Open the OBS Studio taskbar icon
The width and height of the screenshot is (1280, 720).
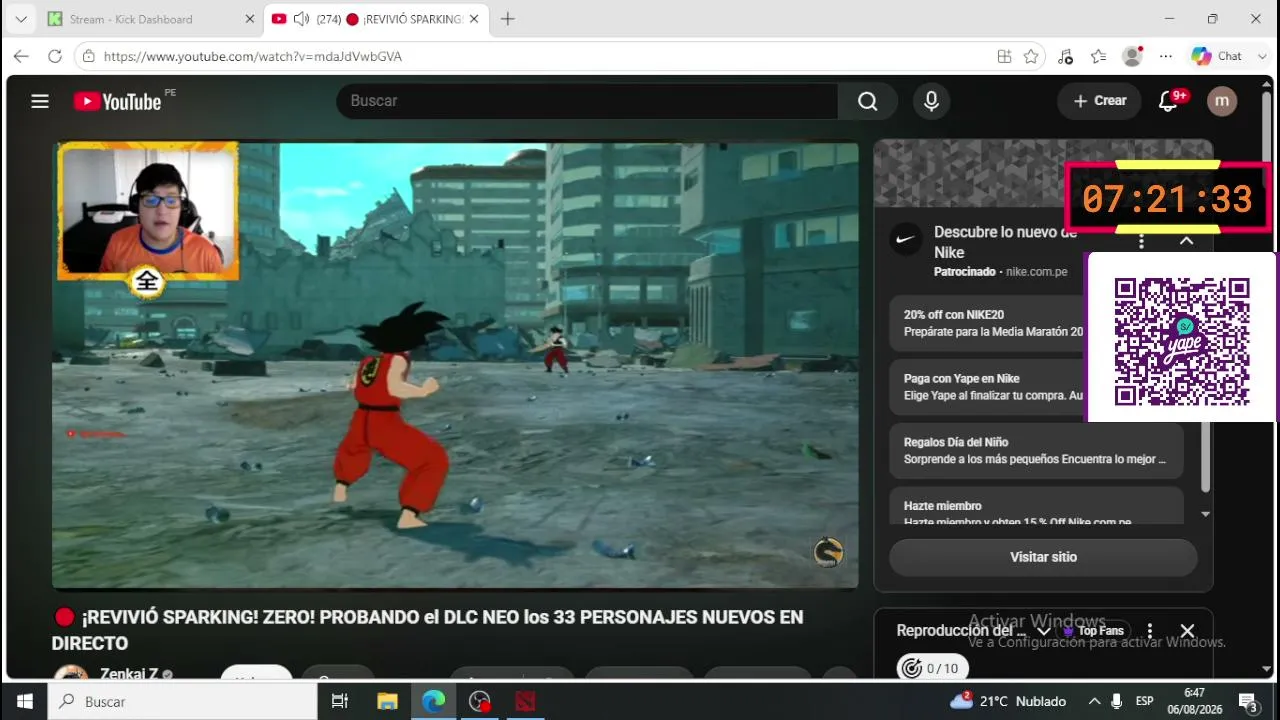[x=480, y=701]
